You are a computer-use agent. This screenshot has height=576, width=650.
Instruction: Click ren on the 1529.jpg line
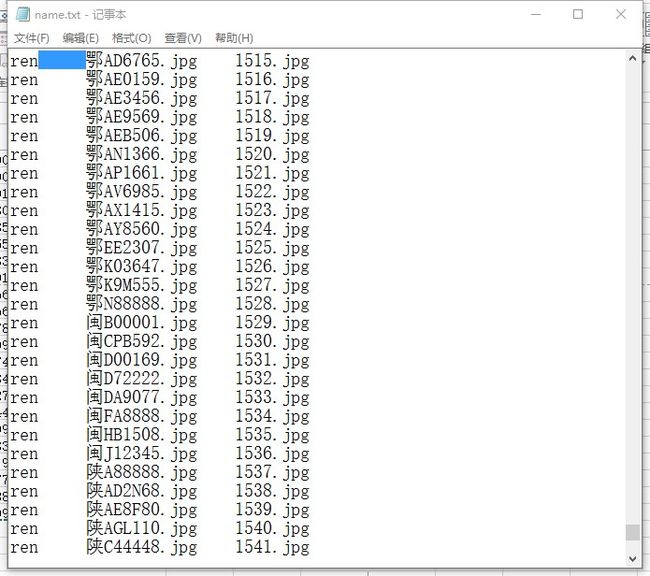pyautogui.click(x=24, y=323)
